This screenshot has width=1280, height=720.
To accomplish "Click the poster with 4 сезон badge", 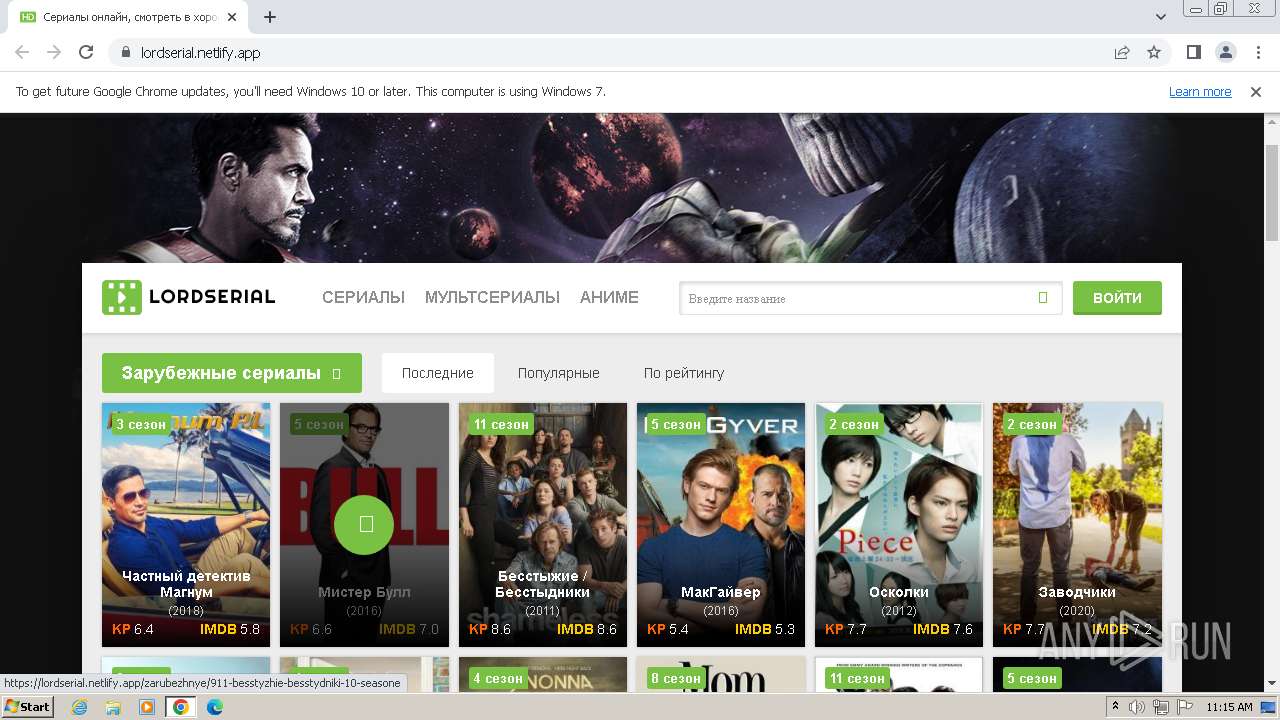I will point(543,675).
